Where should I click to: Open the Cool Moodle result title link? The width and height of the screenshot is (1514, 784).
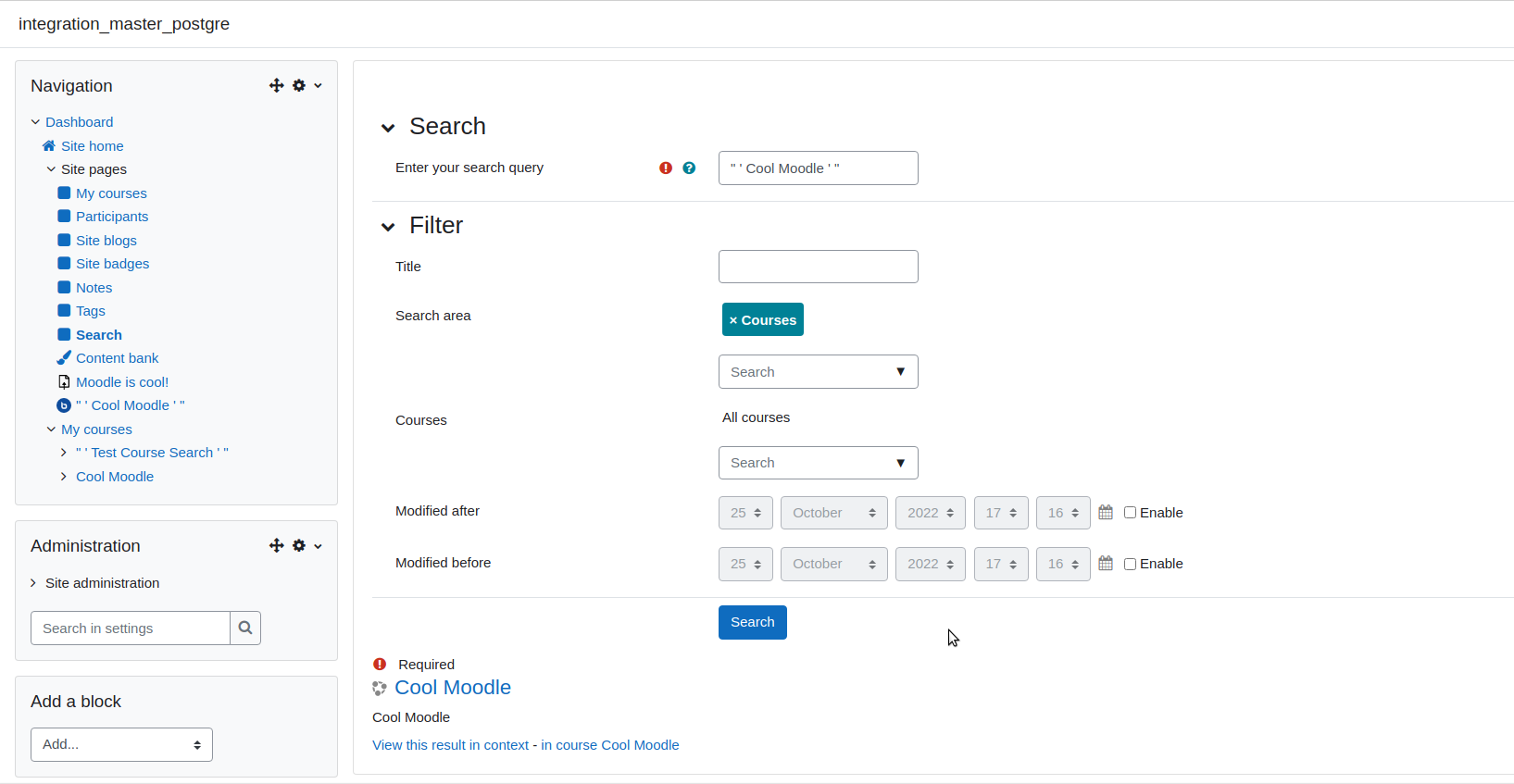(453, 687)
